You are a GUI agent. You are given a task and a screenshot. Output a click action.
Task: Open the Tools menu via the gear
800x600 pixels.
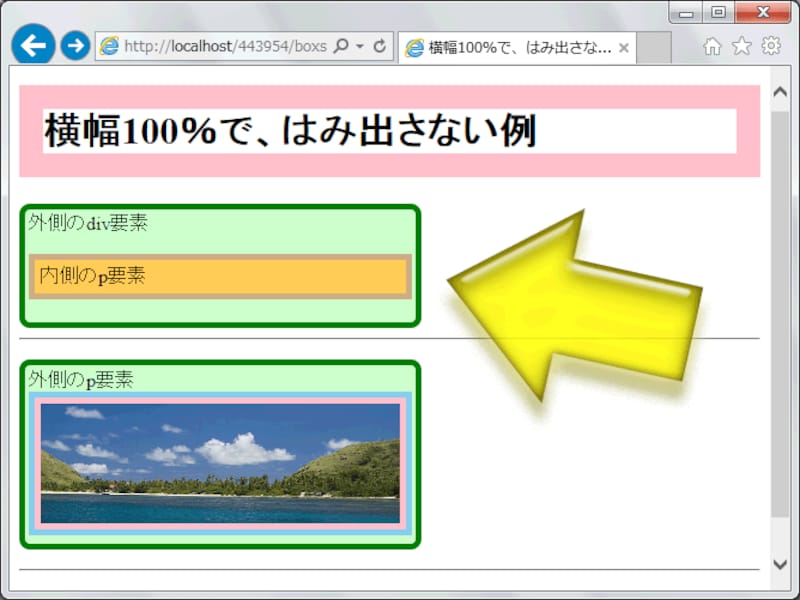(771, 45)
